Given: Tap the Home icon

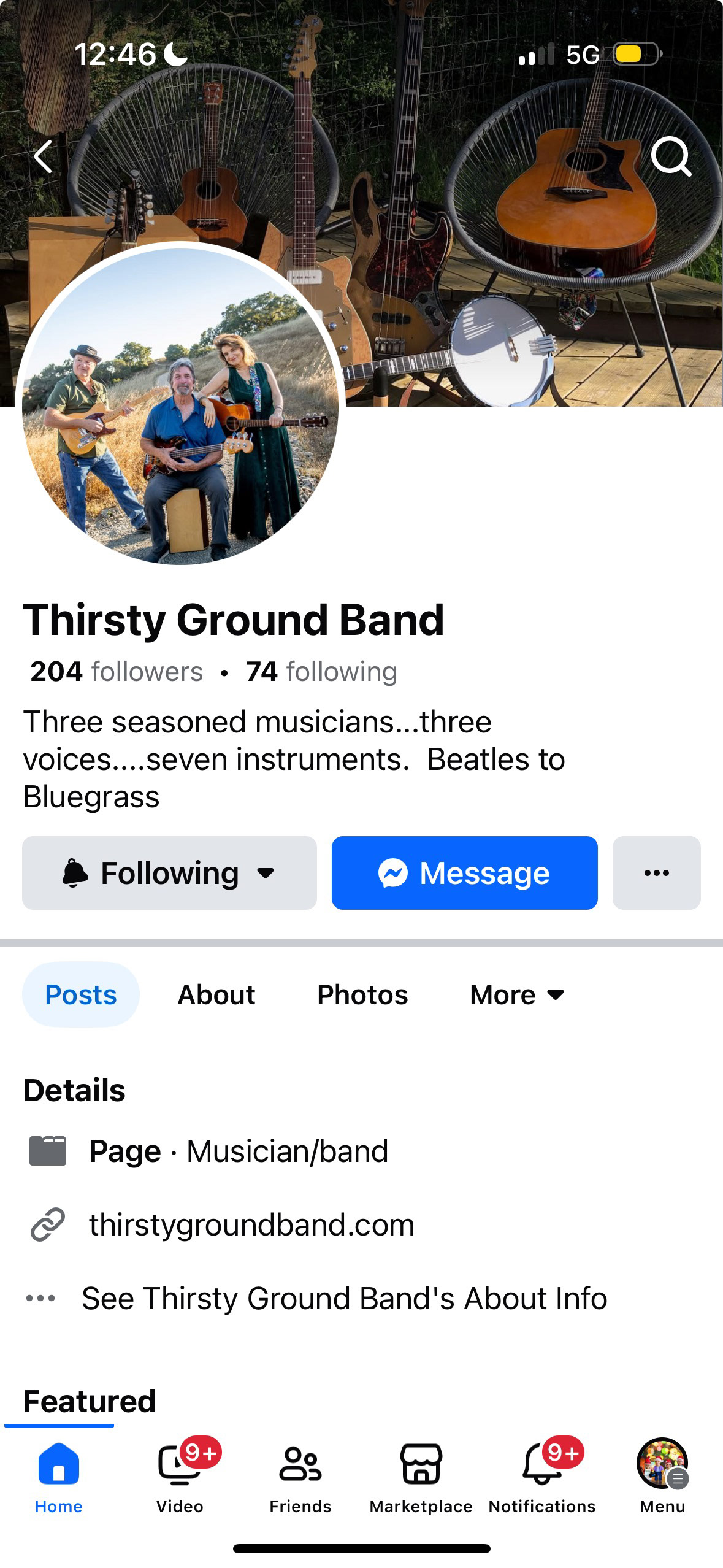Looking at the screenshot, I should [58, 1464].
